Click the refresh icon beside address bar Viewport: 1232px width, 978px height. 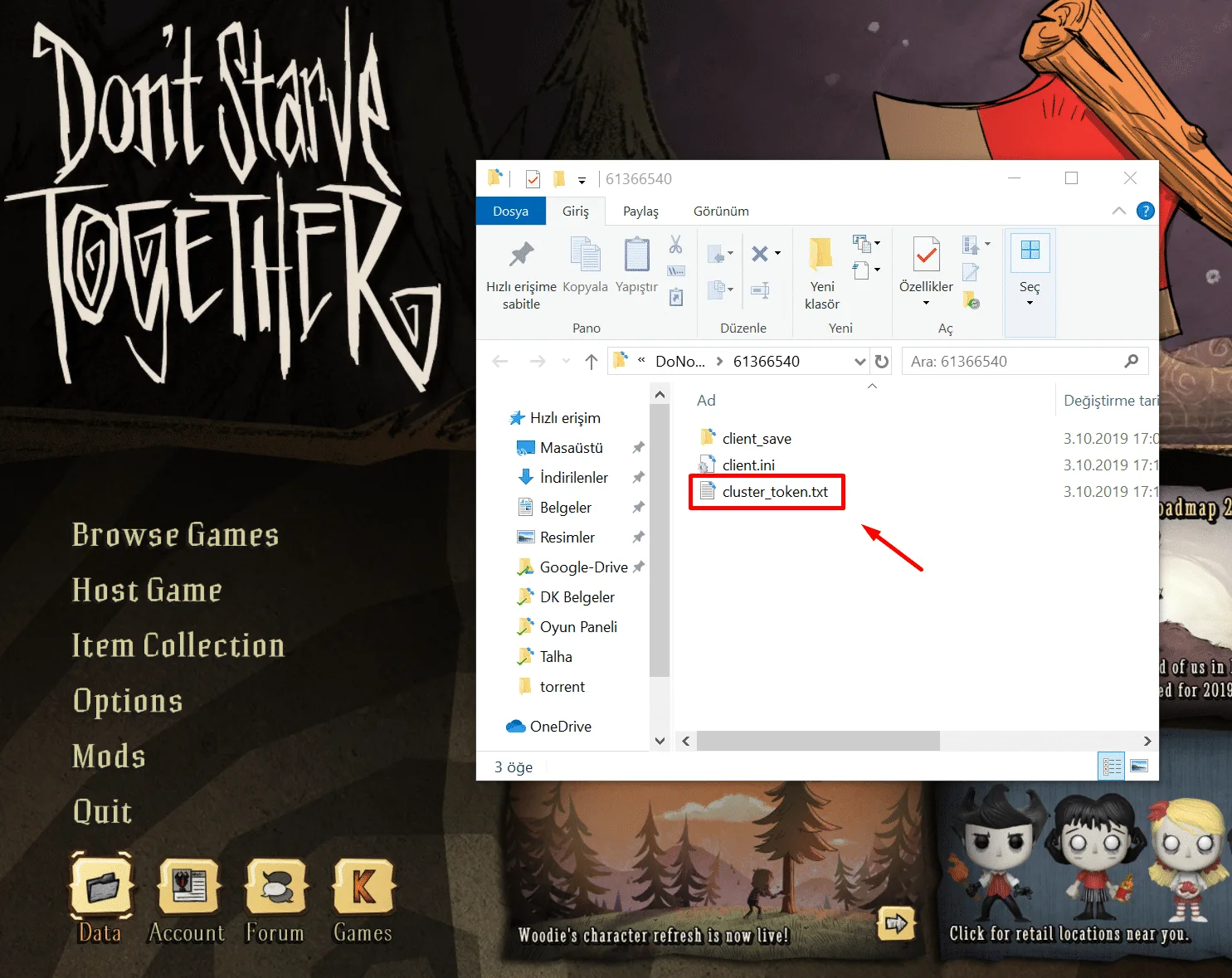(882, 361)
